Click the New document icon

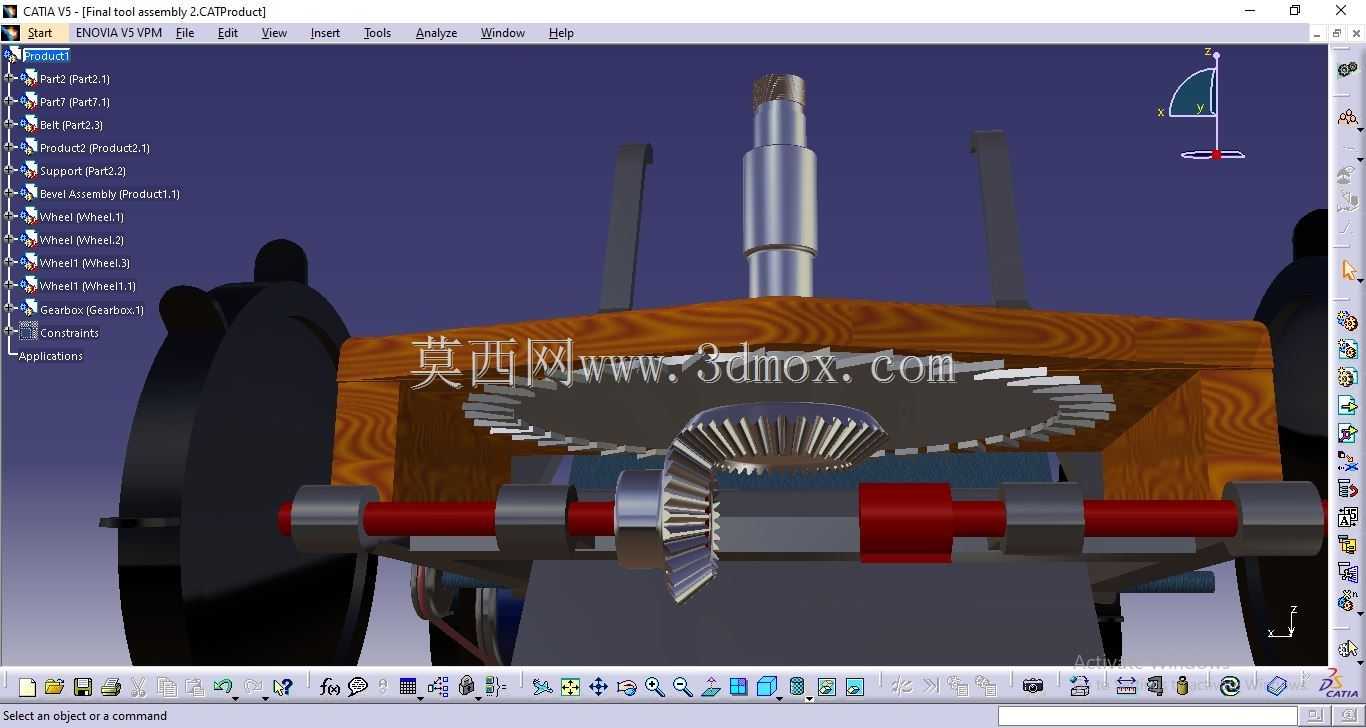(27, 687)
